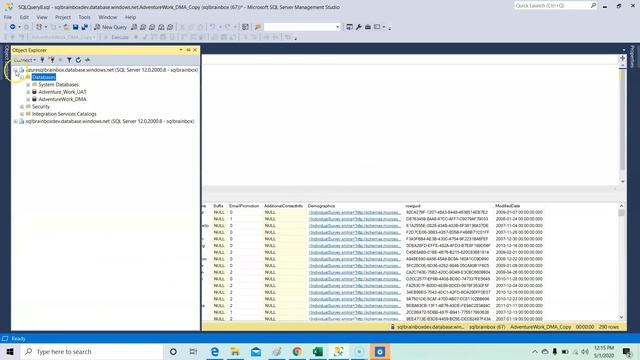Screen dimensions: 640x360
Task: Click the 290 rows status bar entry
Action: coord(609,327)
